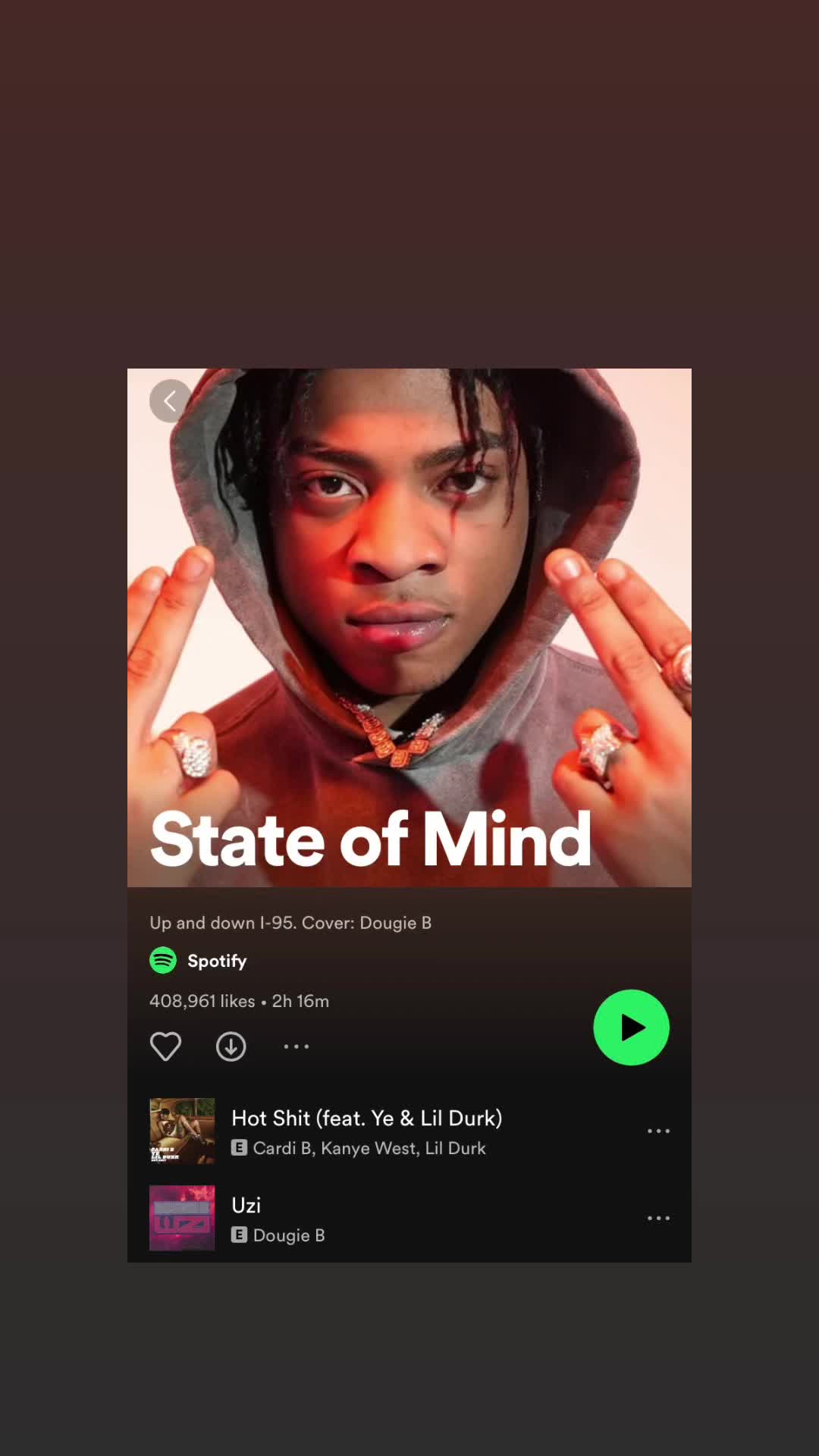Open the Spotify creator profile link
This screenshot has width=819, height=1456.
click(217, 961)
